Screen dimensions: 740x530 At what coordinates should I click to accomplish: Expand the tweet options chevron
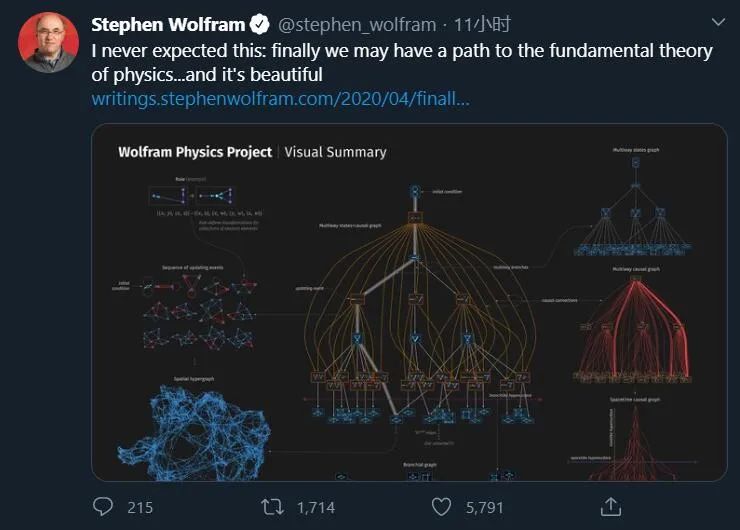[718, 22]
